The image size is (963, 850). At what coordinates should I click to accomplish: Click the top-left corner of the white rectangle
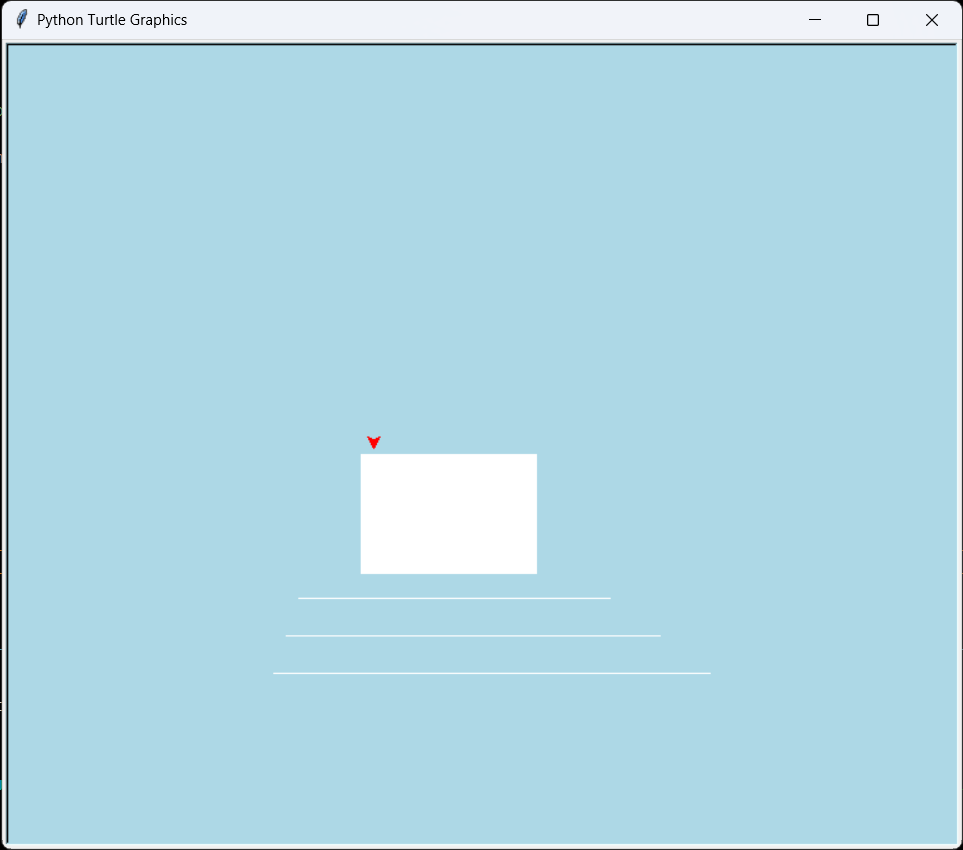click(362, 455)
